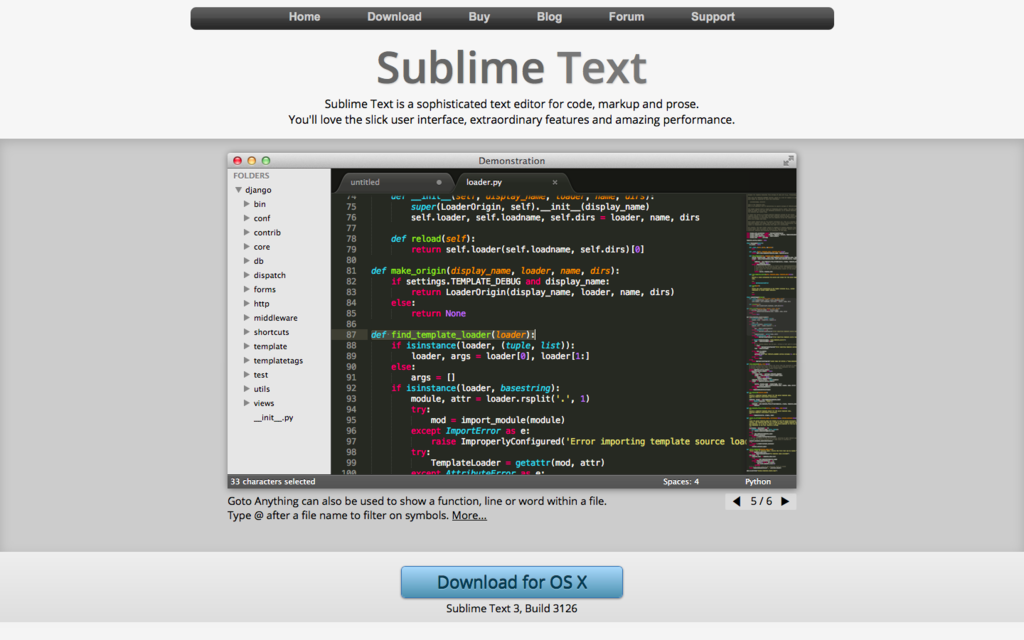The image size is (1024, 640).
Task: Click green zoom button of Demonstration window
Action: [x=266, y=161]
